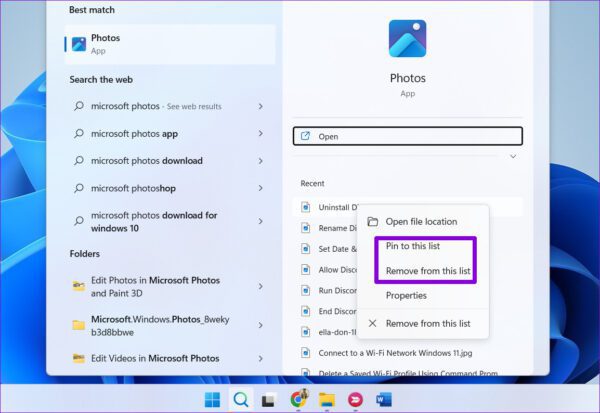The image size is (600, 413).
Task: Click the X icon beside Remove from this list
Action: click(x=372, y=323)
